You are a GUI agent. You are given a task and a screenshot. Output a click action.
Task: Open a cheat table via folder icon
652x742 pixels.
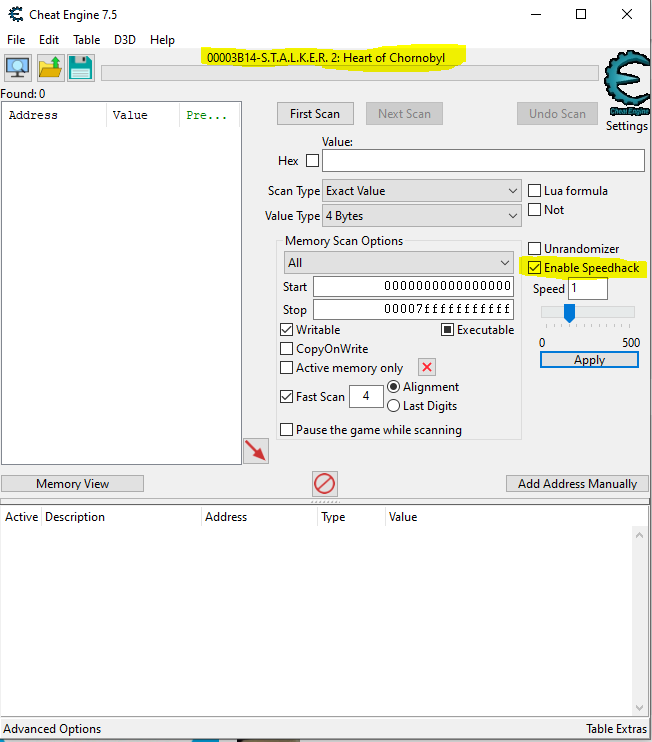tap(50, 68)
